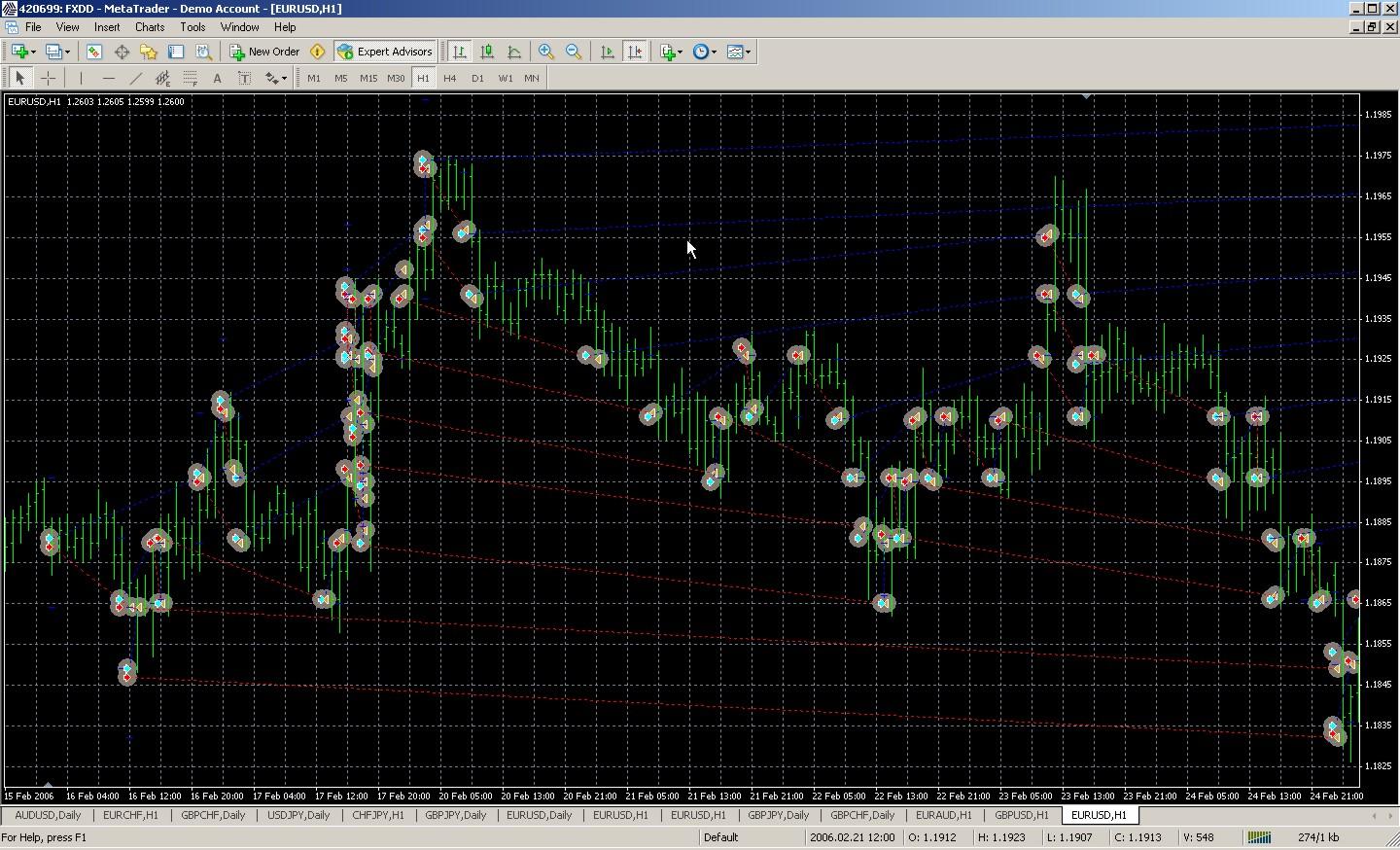Open the Window menu
This screenshot has height=850, width=1400.
pyautogui.click(x=239, y=27)
